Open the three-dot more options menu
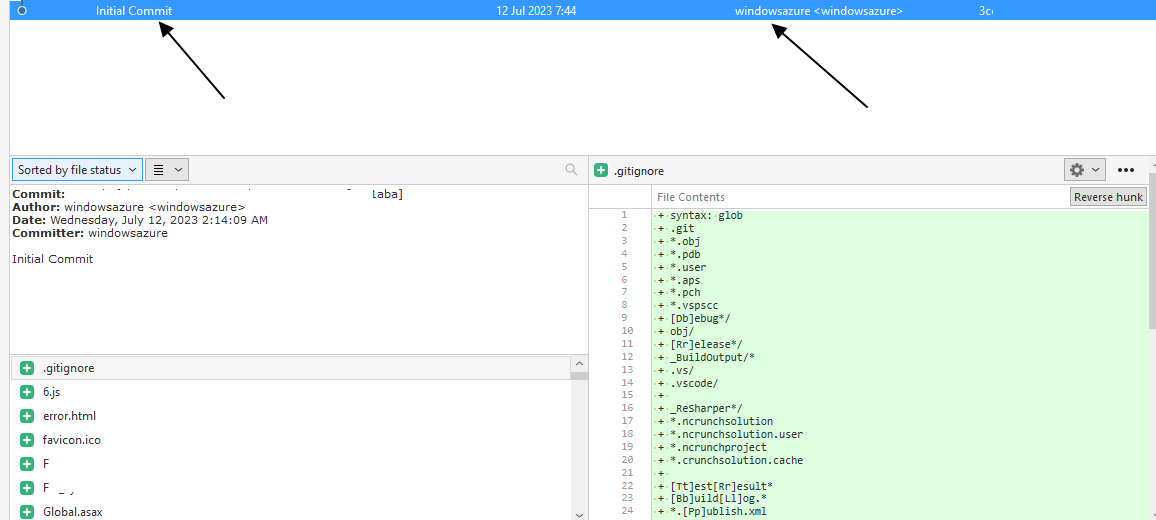The width and height of the screenshot is (1156, 520). [x=1126, y=170]
